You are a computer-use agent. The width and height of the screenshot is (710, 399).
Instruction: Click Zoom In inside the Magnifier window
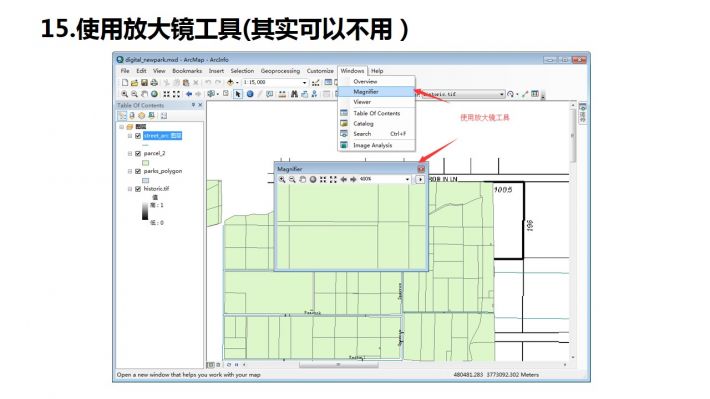pos(282,179)
